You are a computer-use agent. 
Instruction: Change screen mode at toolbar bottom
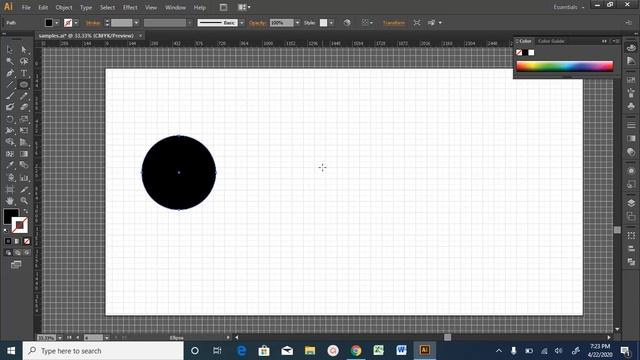[16, 265]
